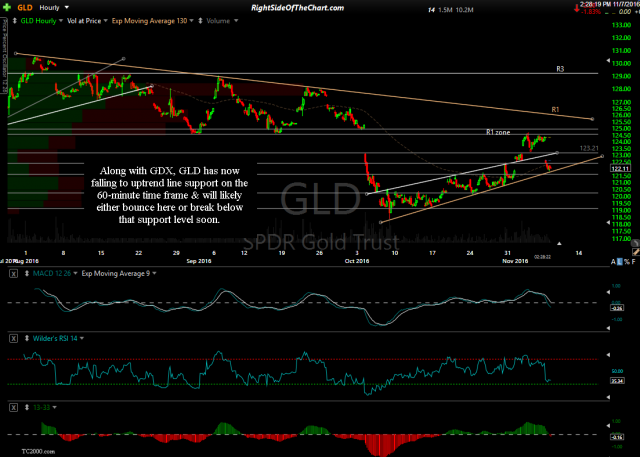This screenshot has width=640, height=457.
Task: Click the white up-triangle time axis marker
Action: pyautogui.click(x=559, y=244)
